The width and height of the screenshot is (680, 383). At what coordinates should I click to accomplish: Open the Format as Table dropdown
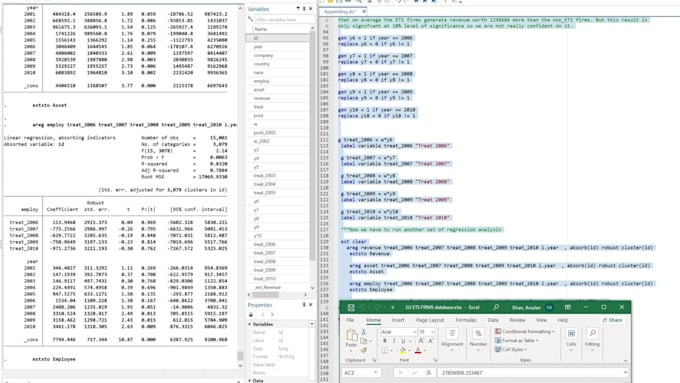517,340
